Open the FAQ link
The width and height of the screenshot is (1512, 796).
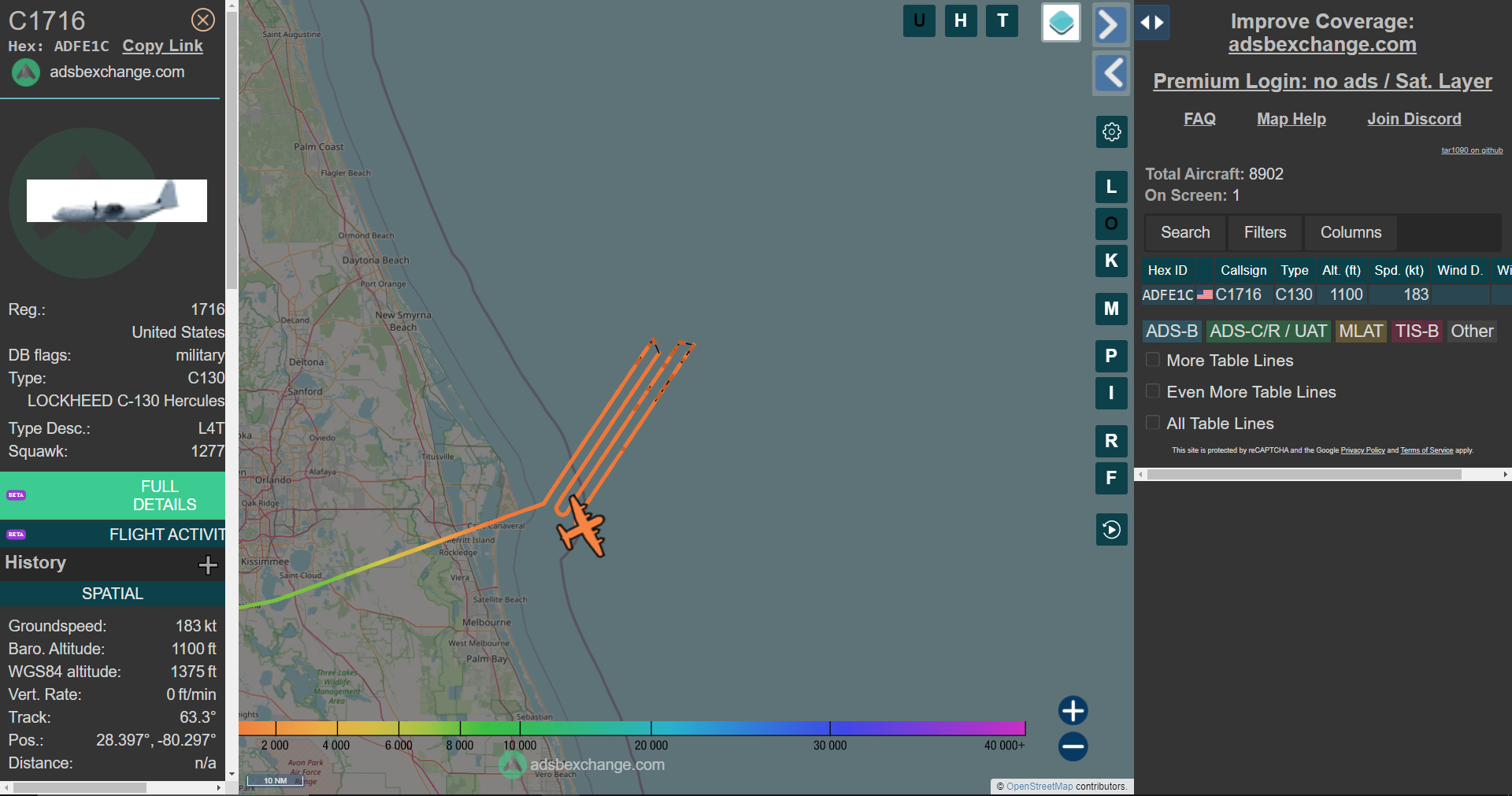pyautogui.click(x=1199, y=119)
